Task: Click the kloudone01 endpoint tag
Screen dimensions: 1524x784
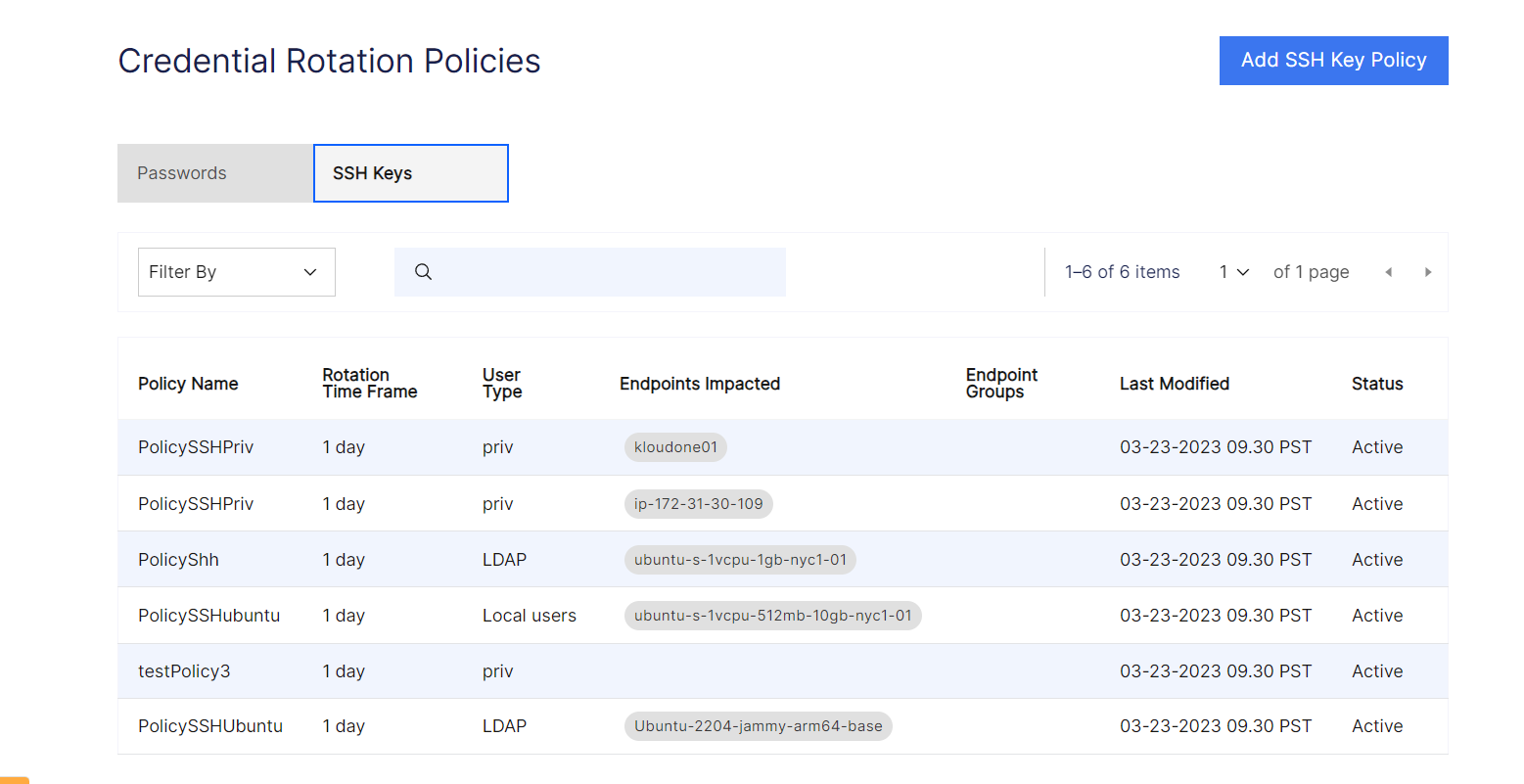Action: tap(675, 447)
